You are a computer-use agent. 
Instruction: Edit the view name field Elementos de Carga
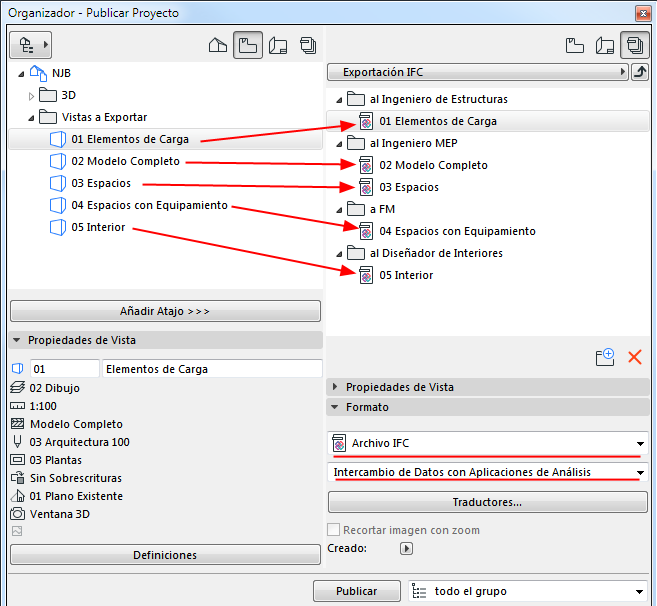click(x=212, y=369)
